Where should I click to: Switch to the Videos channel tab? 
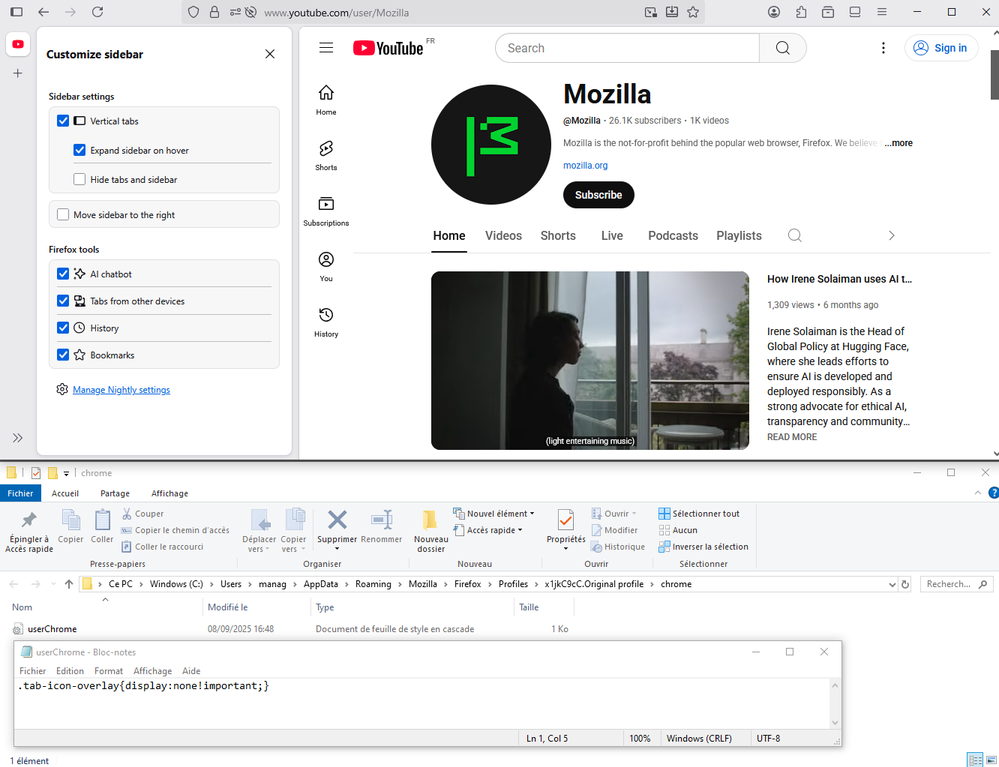[x=503, y=236]
